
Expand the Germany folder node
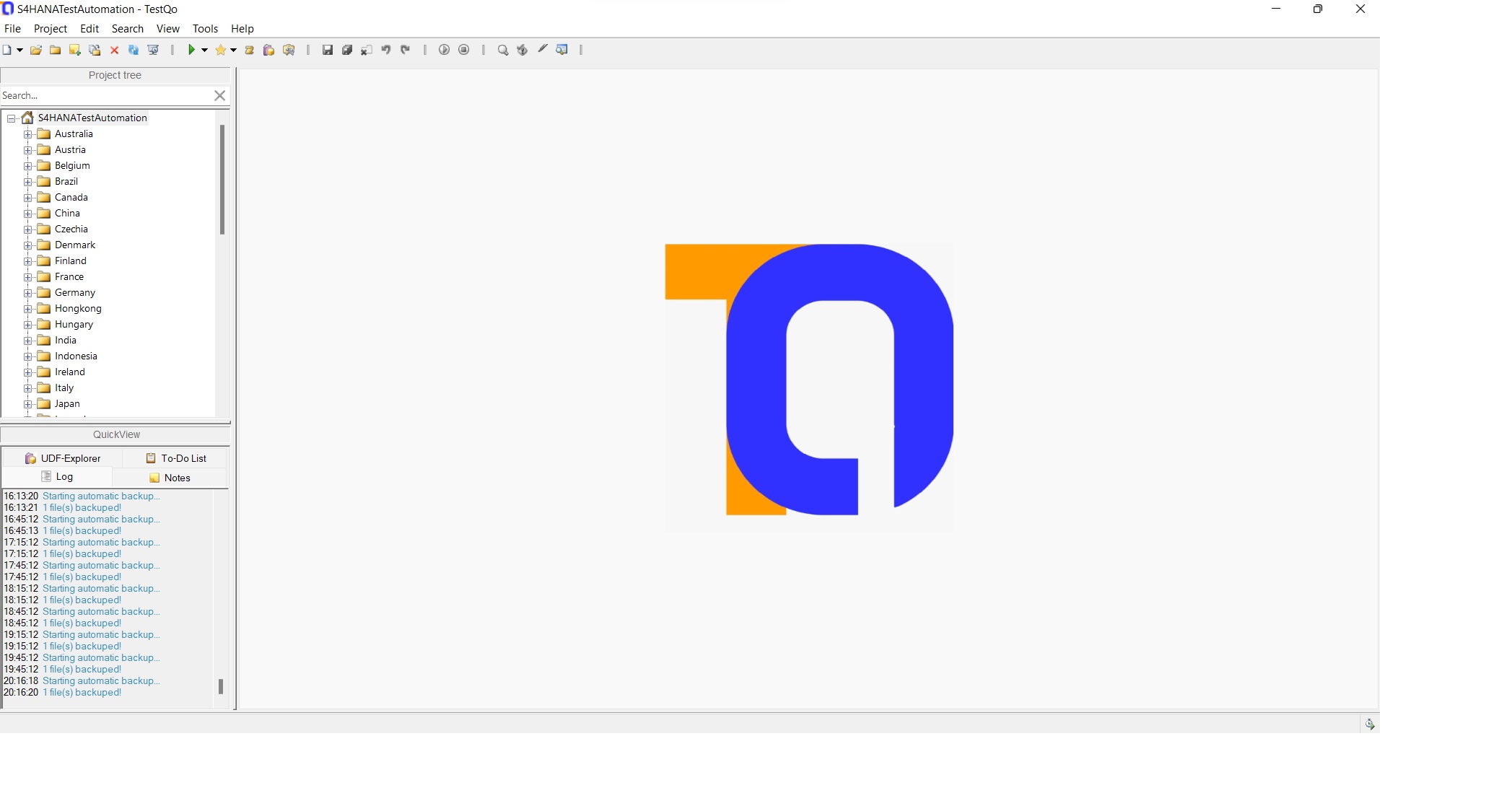(27, 293)
